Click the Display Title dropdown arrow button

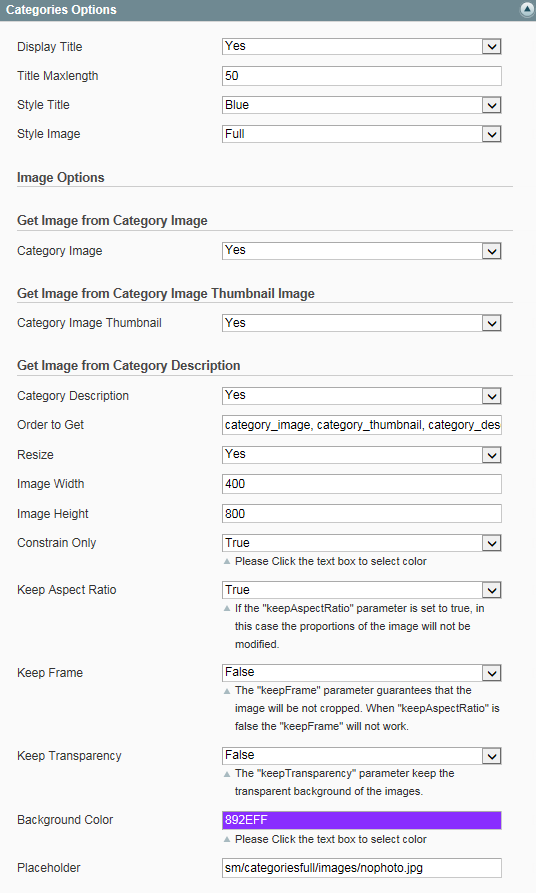point(492,47)
